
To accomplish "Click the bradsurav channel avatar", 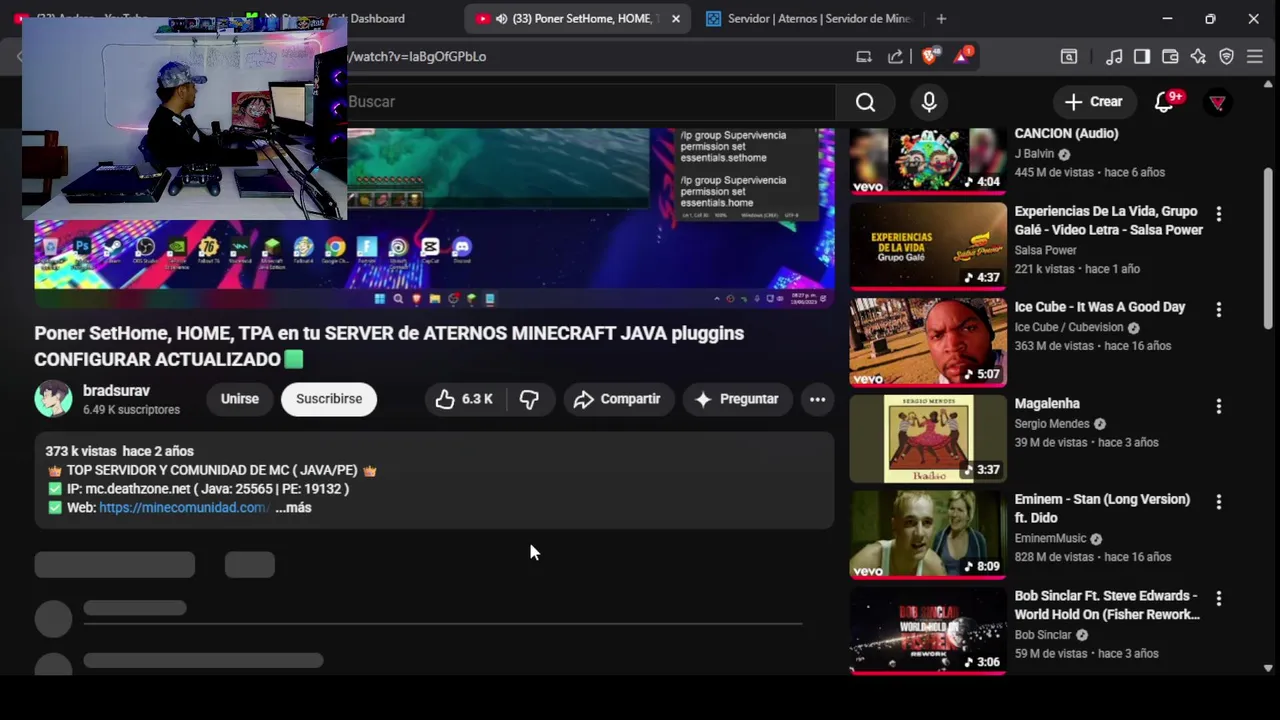I will (x=53, y=399).
